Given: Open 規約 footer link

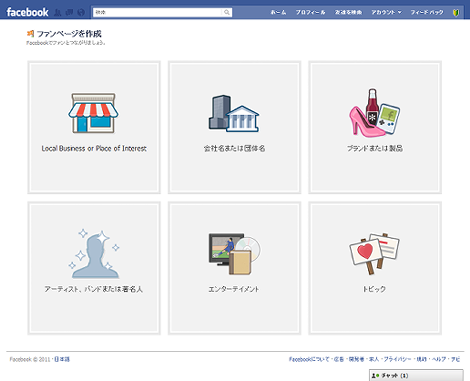Looking at the screenshot, I should tap(422, 359).
